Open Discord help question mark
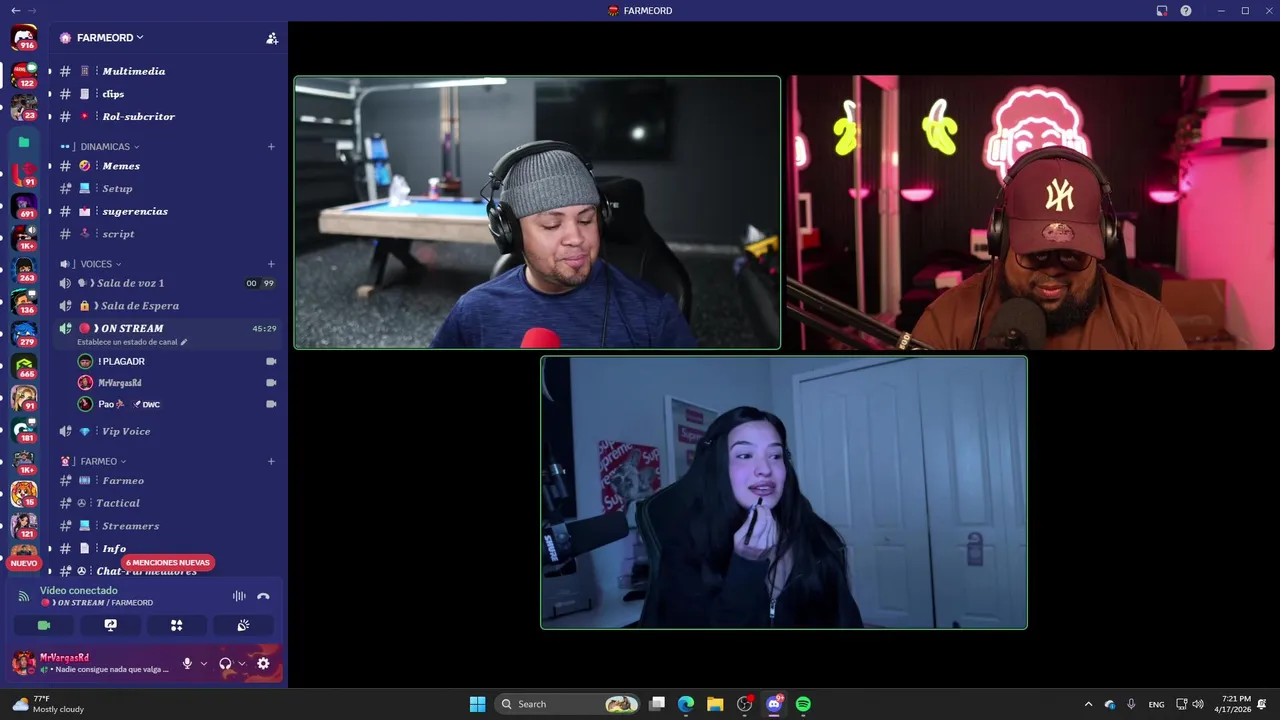Viewport: 1280px width, 720px height. (1186, 11)
